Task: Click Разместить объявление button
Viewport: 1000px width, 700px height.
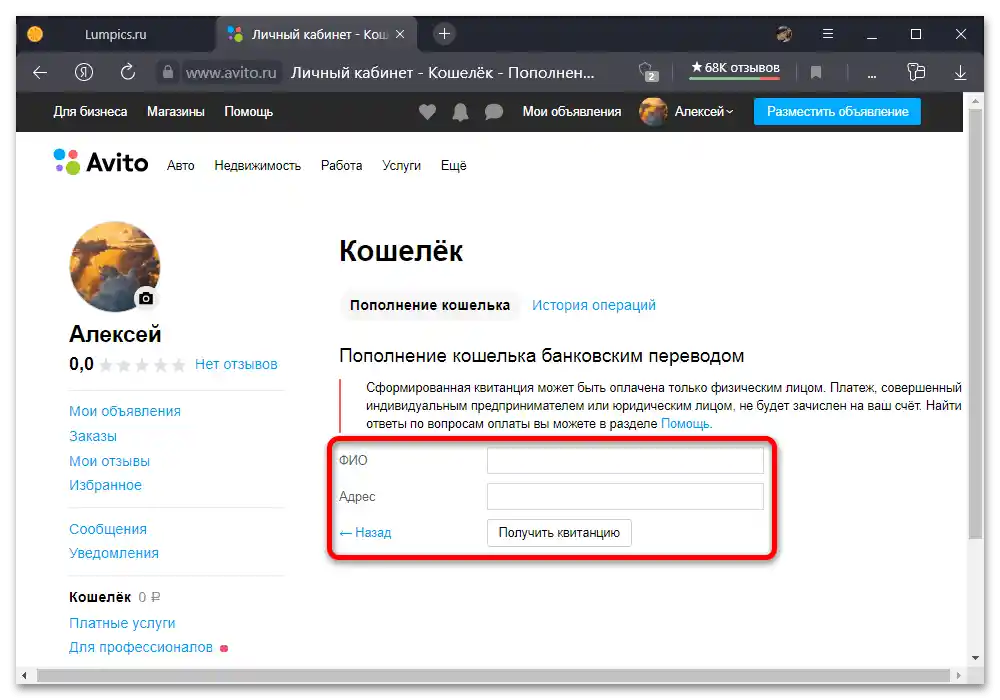Action: (x=837, y=112)
